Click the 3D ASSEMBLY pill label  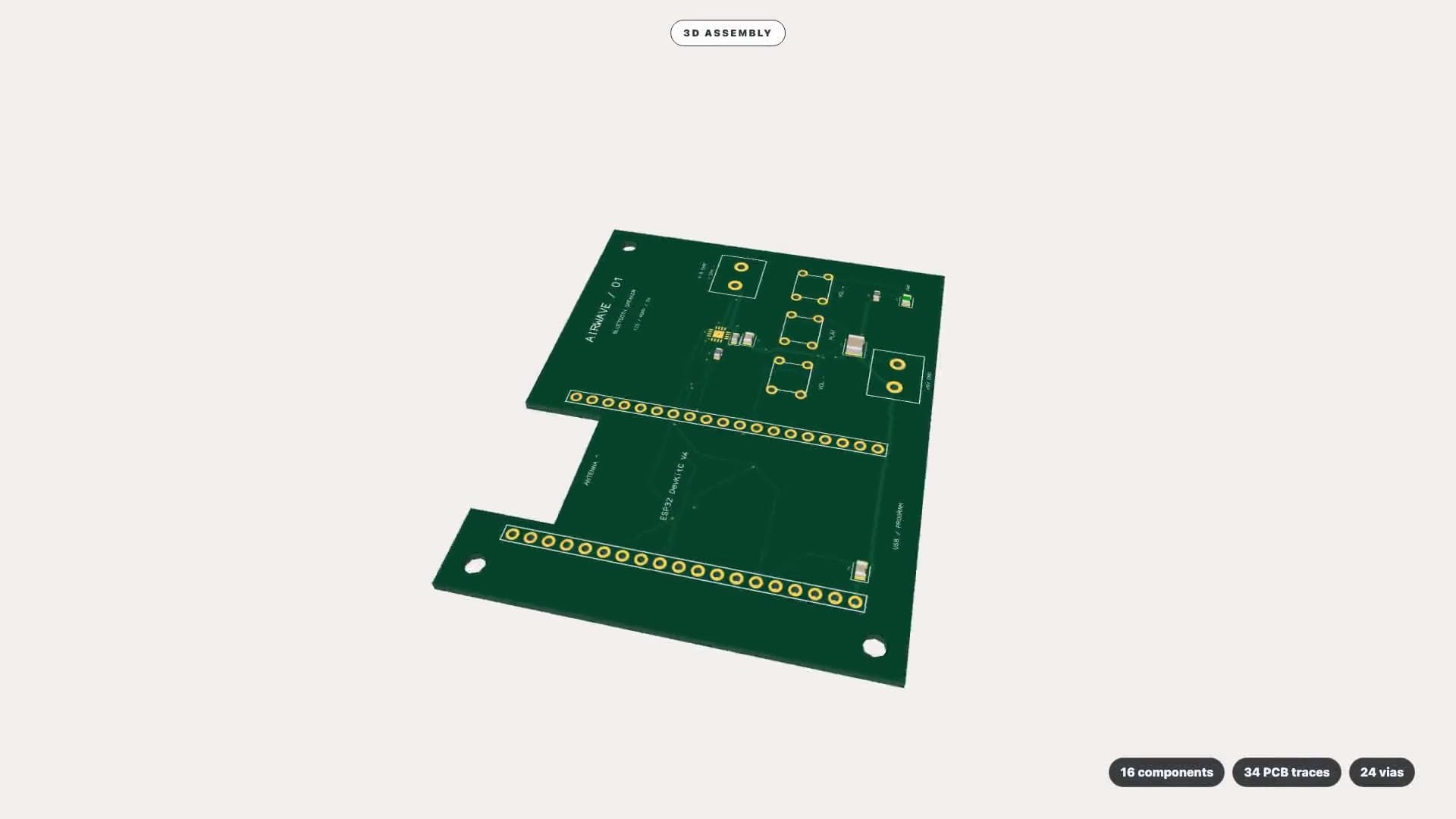[x=727, y=33]
